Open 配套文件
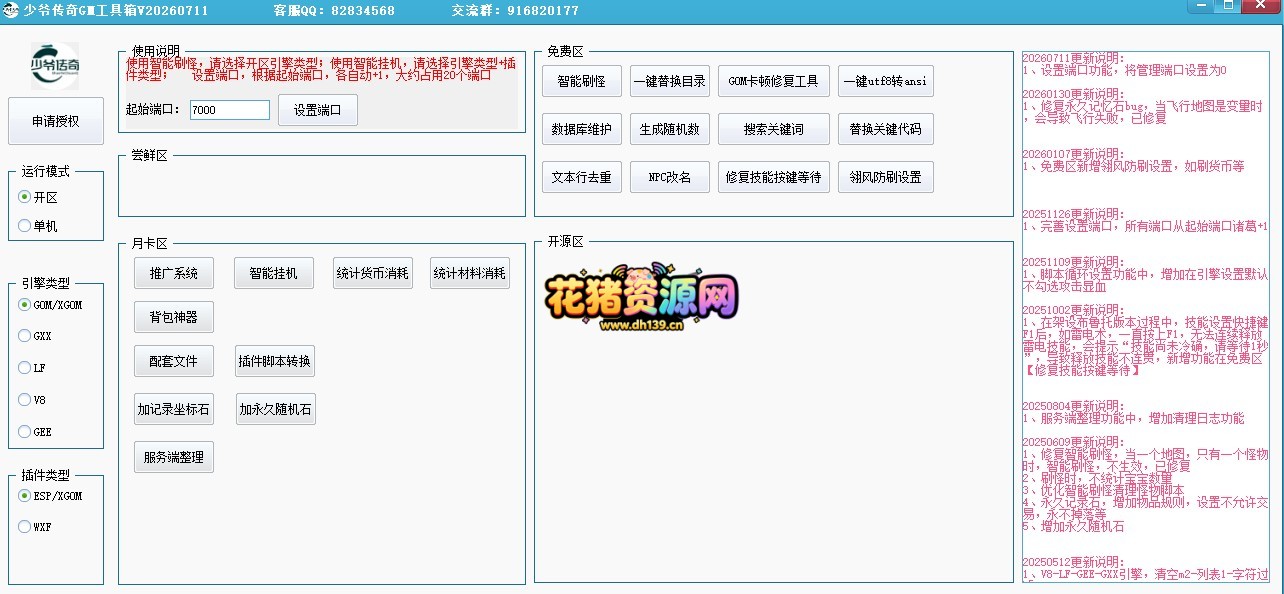 [174, 361]
